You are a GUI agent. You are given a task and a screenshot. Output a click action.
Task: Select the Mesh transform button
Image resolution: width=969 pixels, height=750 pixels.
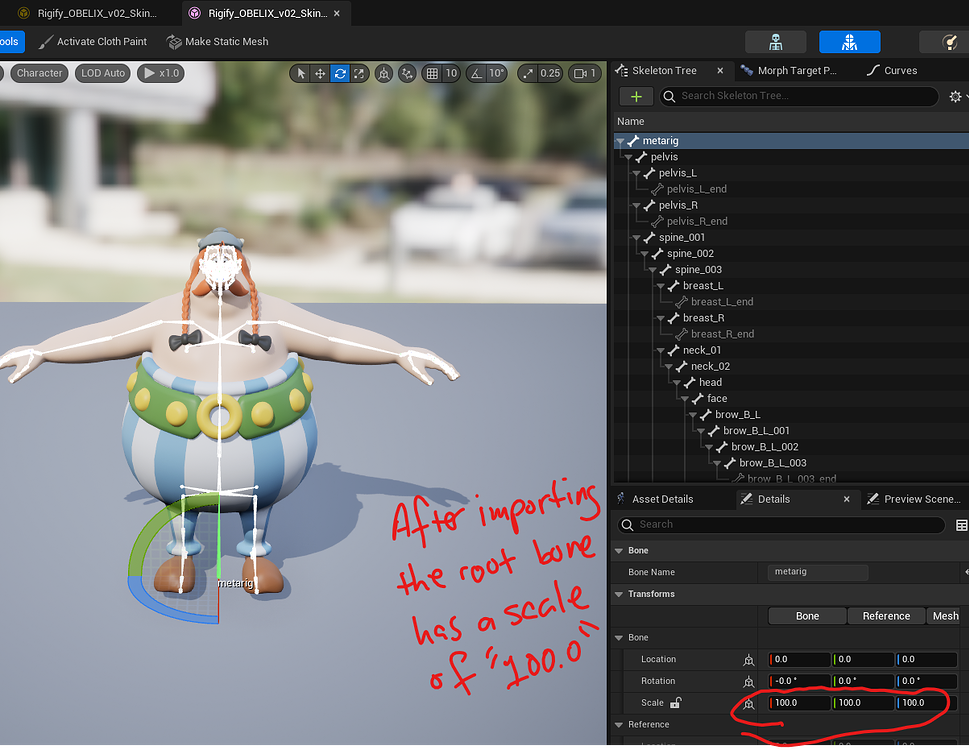coord(946,616)
